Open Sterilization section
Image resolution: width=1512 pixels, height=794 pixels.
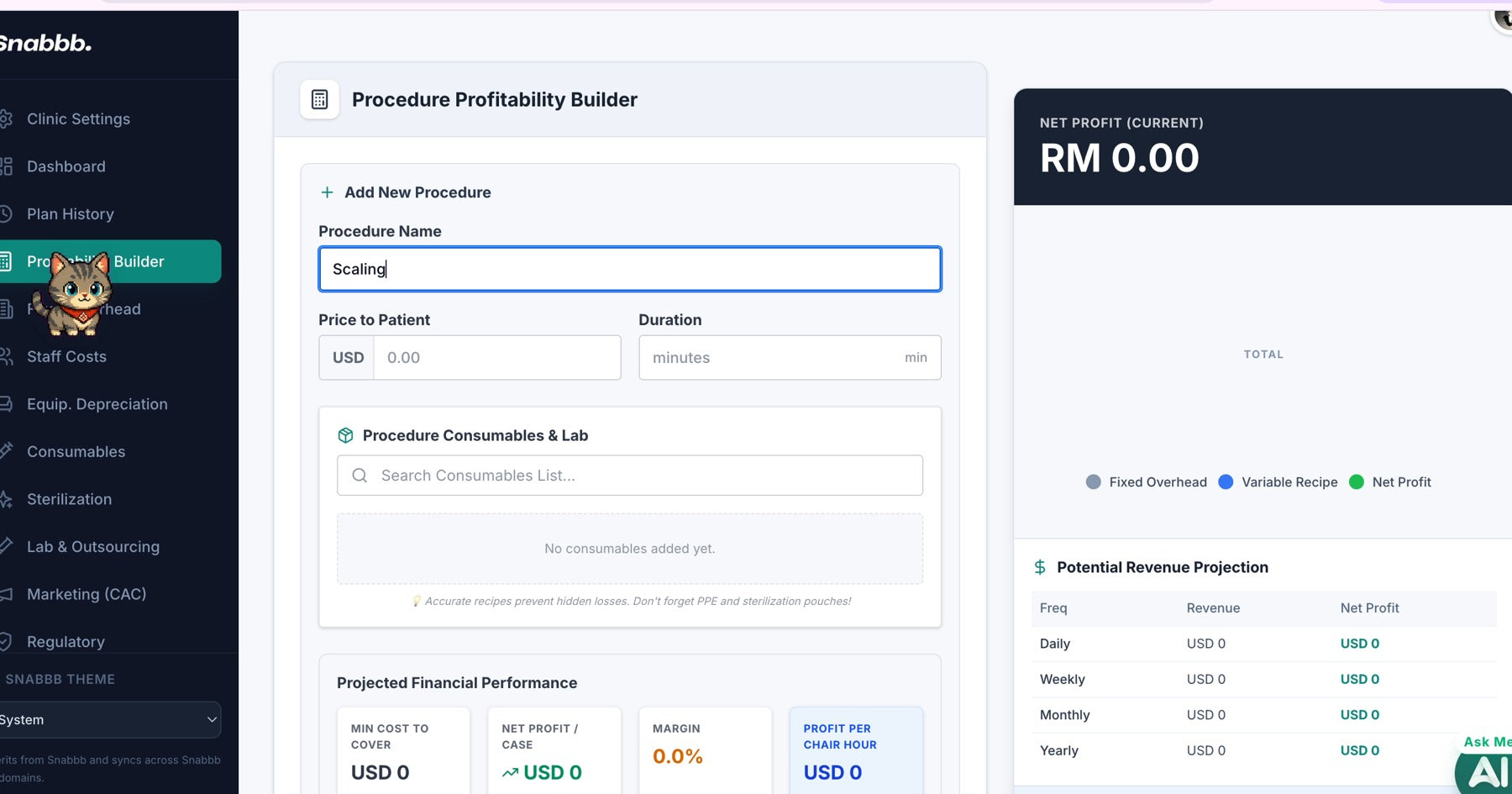point(69,500)
